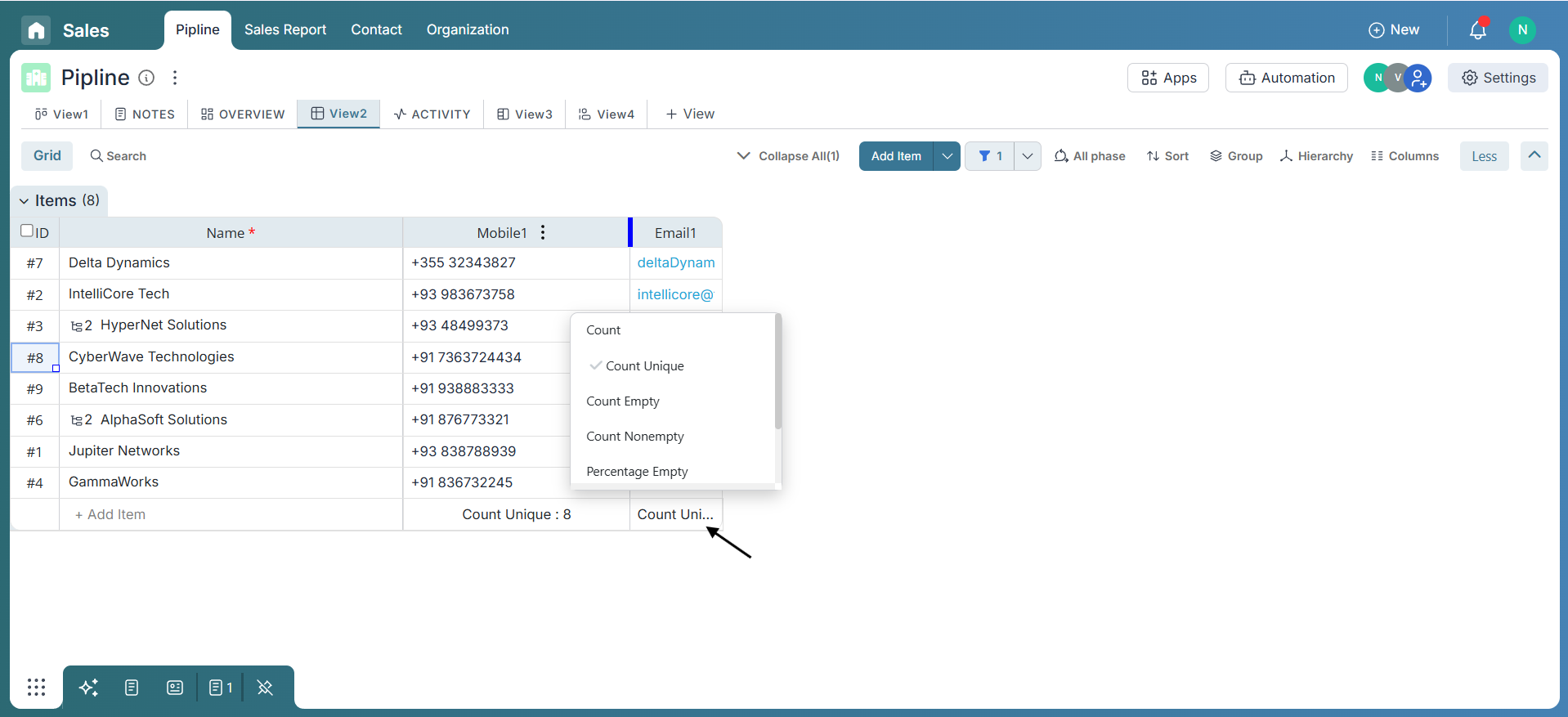
Task: Switch to View4 tab
Action: tap(607, 114)
